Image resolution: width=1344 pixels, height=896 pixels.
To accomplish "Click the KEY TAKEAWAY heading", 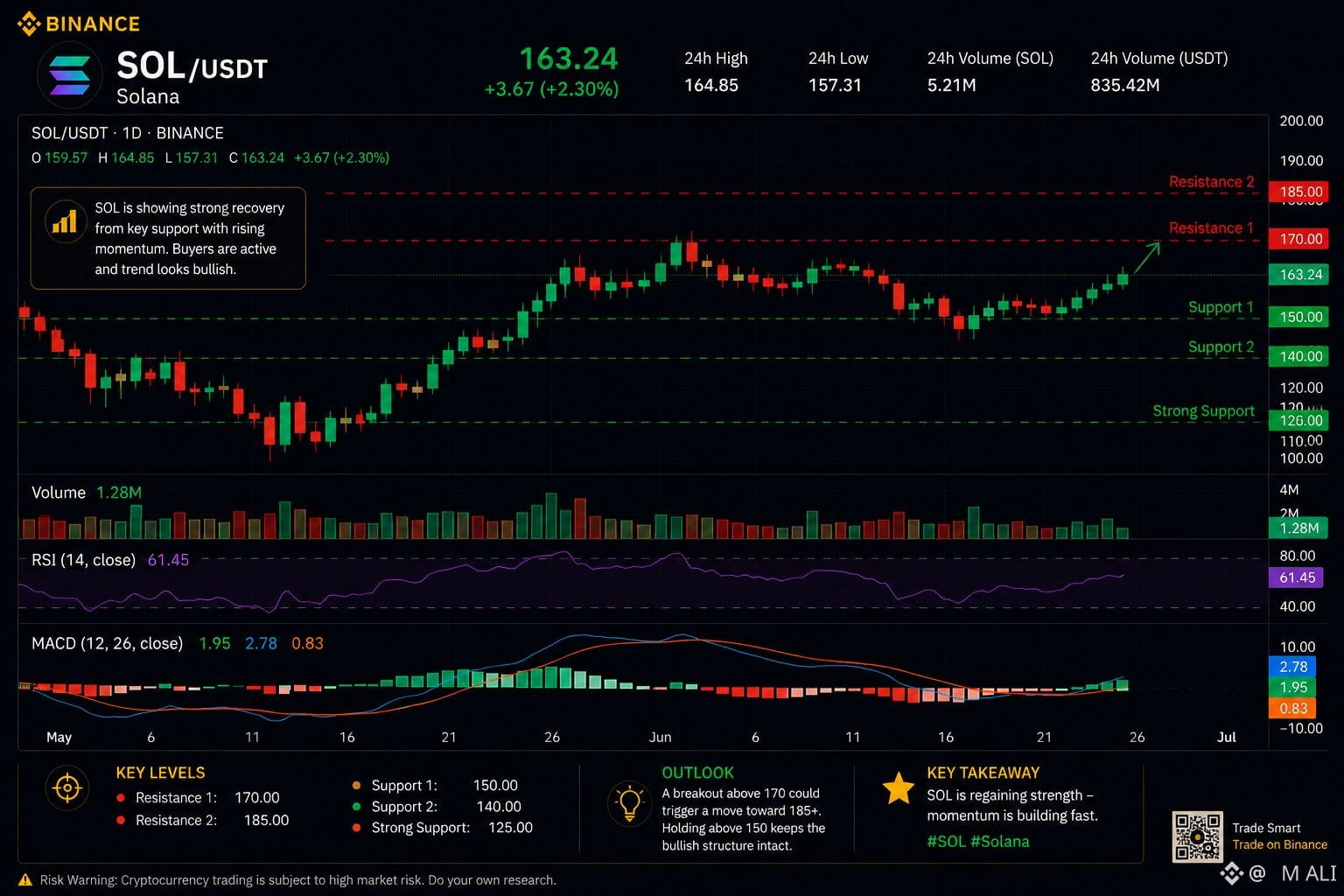I will click(x=983, y=773).
